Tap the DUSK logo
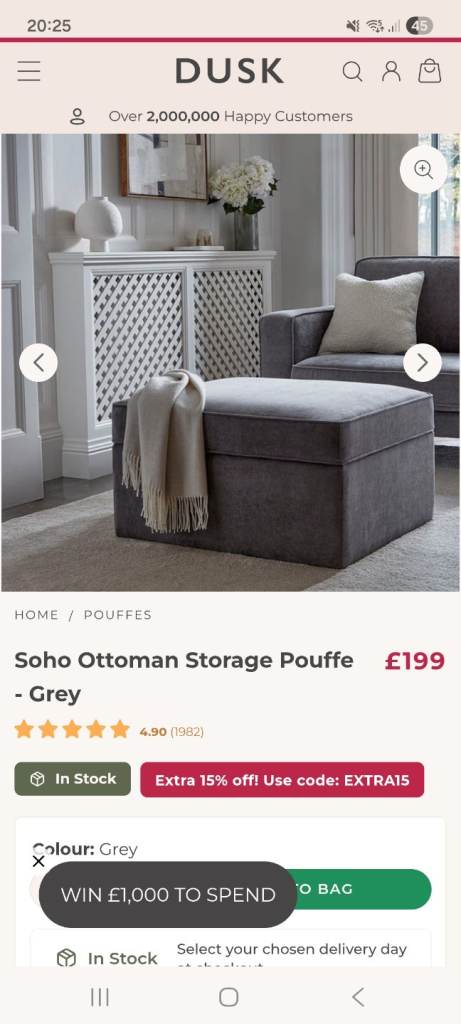The image size is (461, 1024). pyautogui.click(x=230, y=71)
